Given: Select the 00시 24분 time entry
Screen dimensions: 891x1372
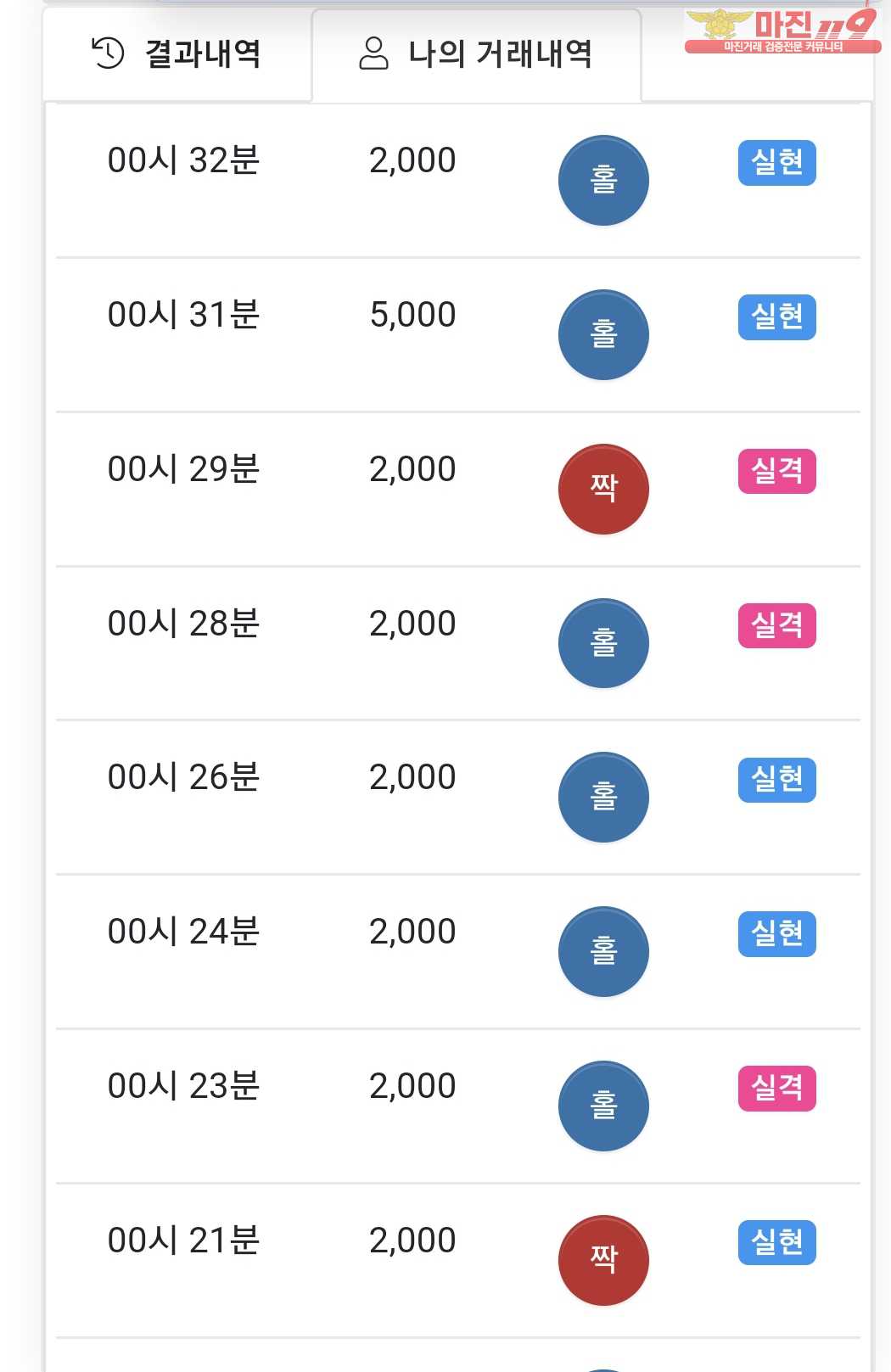Looking at the screenshot, I should (183, 932).
